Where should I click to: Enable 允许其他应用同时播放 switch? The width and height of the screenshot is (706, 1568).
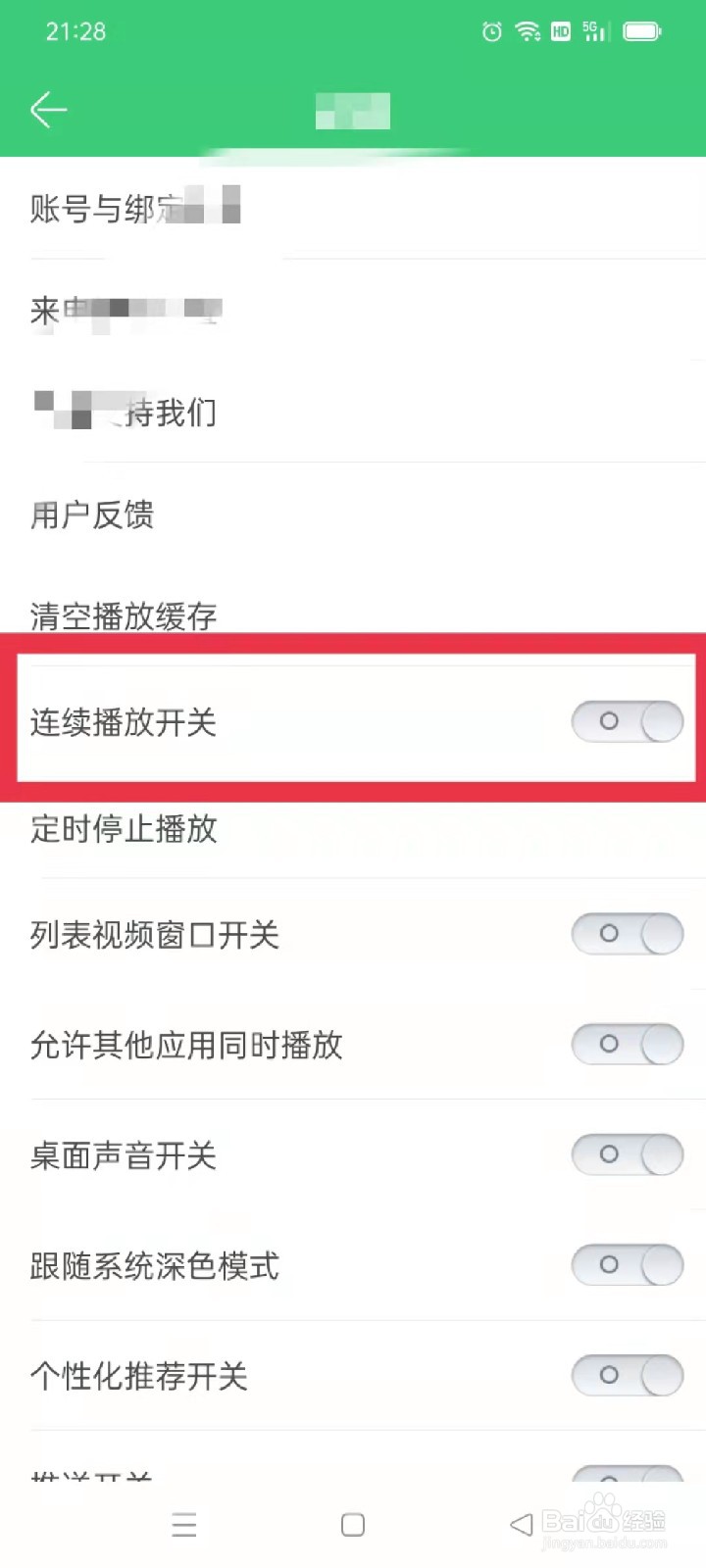(628, 1044)
